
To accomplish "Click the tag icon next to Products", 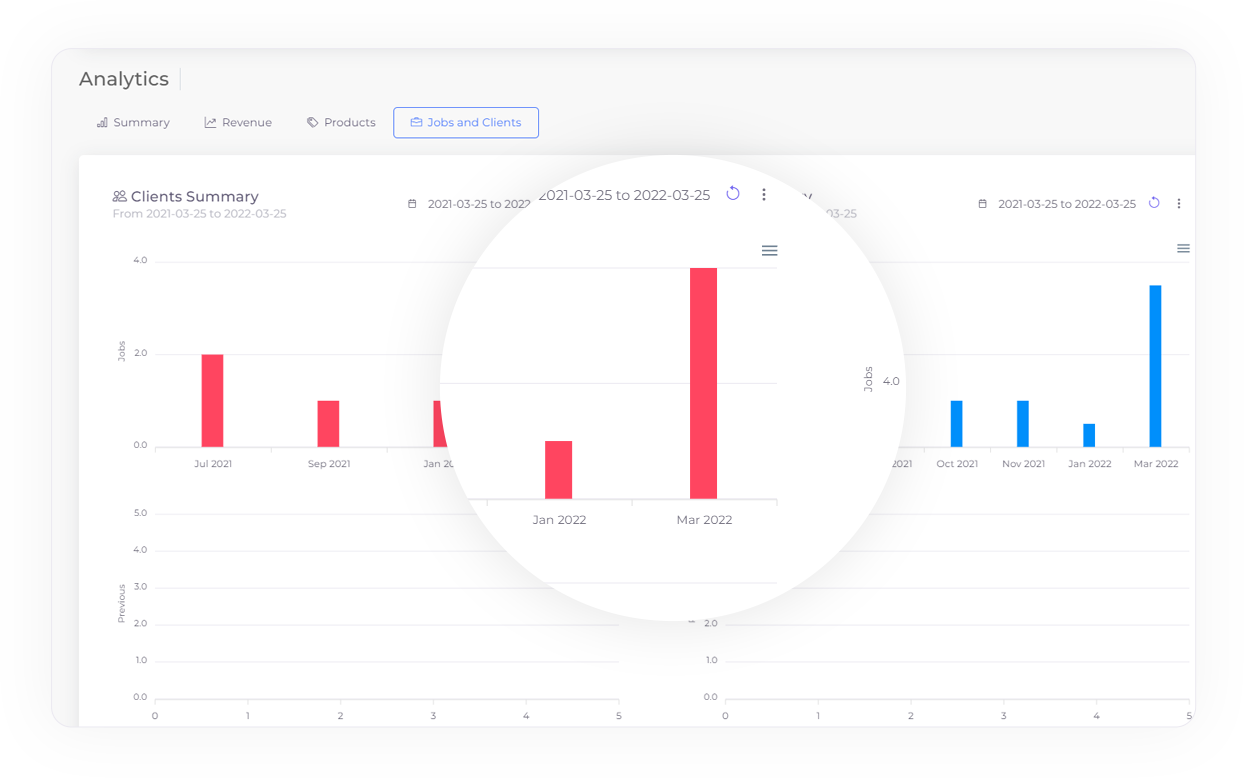I will click(x=312, y=121).
